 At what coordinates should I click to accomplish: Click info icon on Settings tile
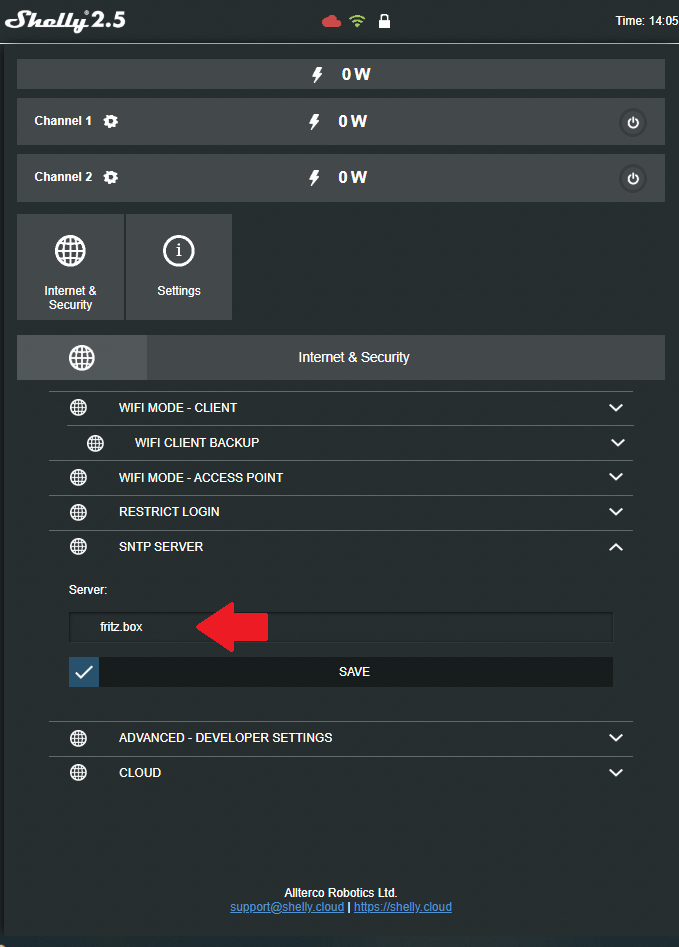pyautogui.click(x=179, y=250)
